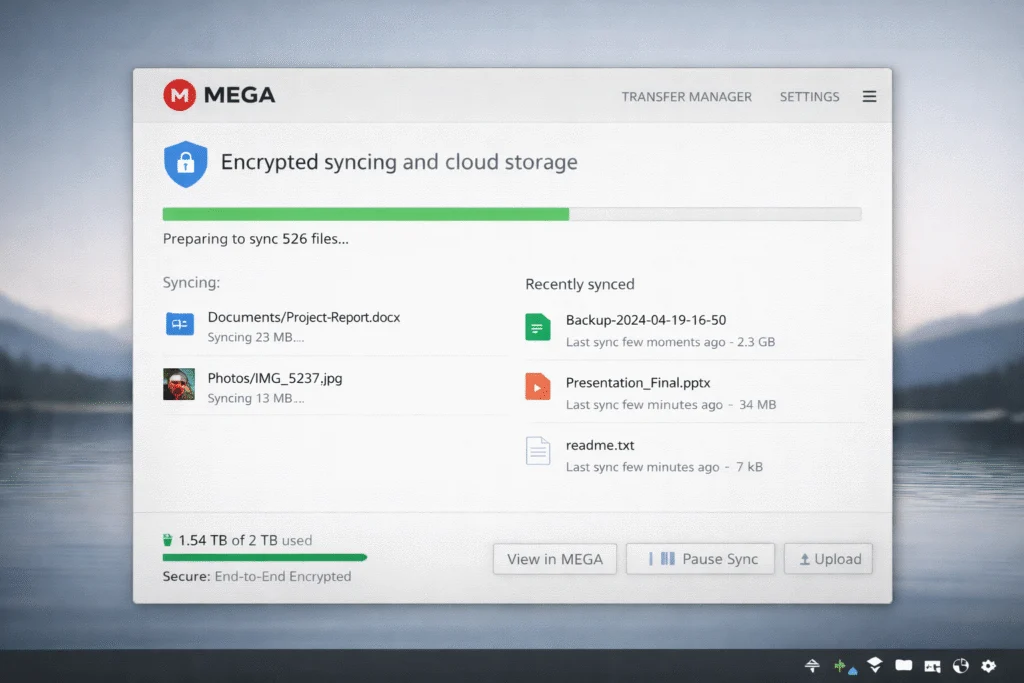Open the Transfer Manager

pos(687,96)
